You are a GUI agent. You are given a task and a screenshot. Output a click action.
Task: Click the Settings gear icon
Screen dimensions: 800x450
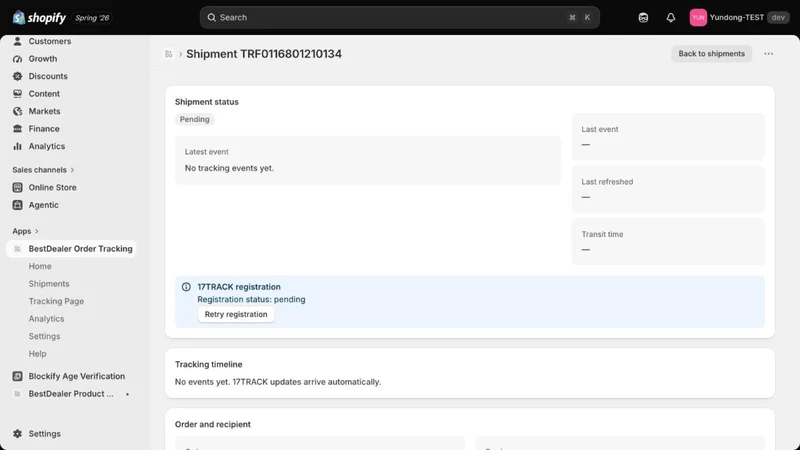click(17, 434)
